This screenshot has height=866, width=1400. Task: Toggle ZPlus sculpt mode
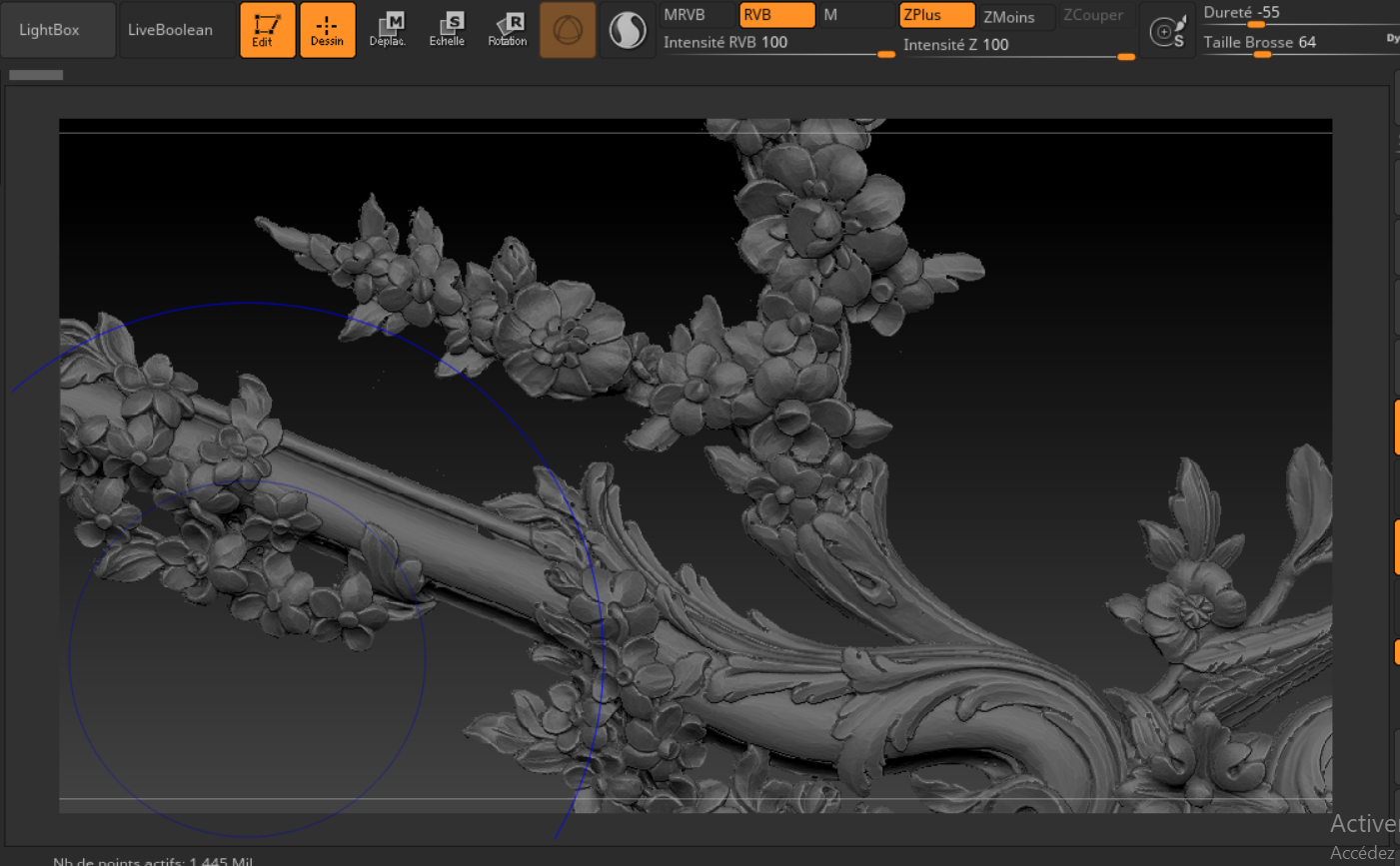point(937,15)
